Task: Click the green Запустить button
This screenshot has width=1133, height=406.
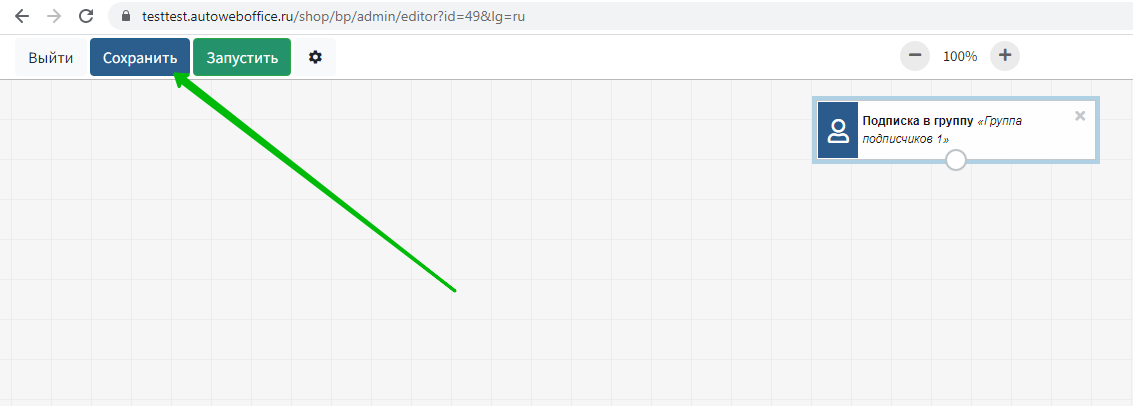Action: [242, 57]
